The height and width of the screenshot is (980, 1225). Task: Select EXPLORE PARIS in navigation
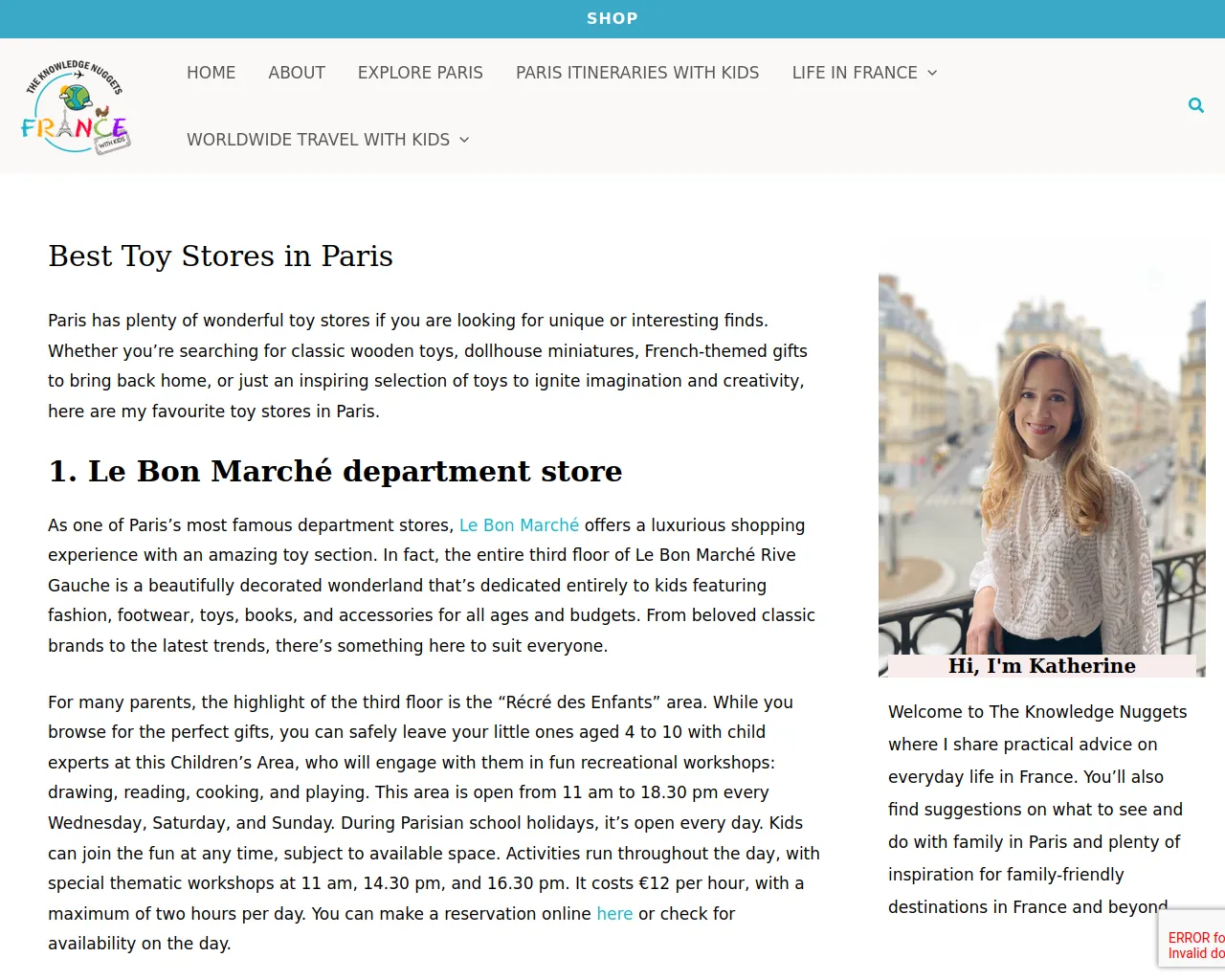(420, 73)
